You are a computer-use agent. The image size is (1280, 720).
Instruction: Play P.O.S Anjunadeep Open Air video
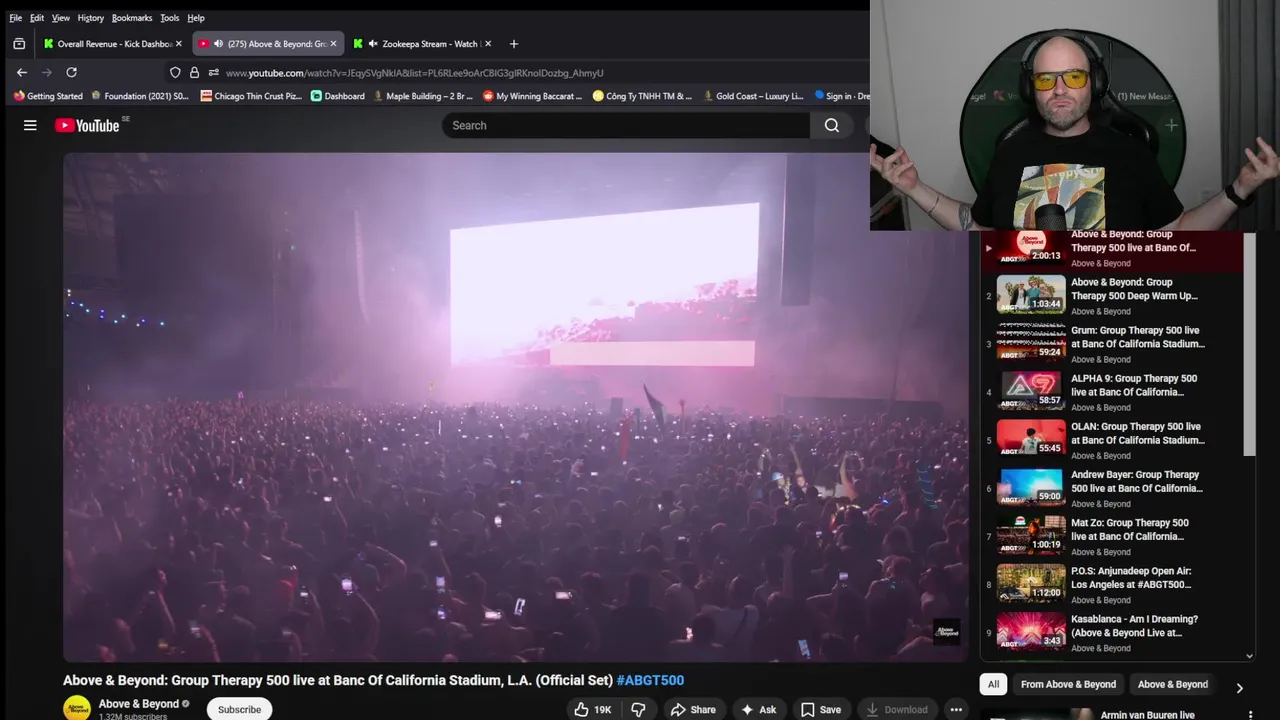pos(1112,583)
